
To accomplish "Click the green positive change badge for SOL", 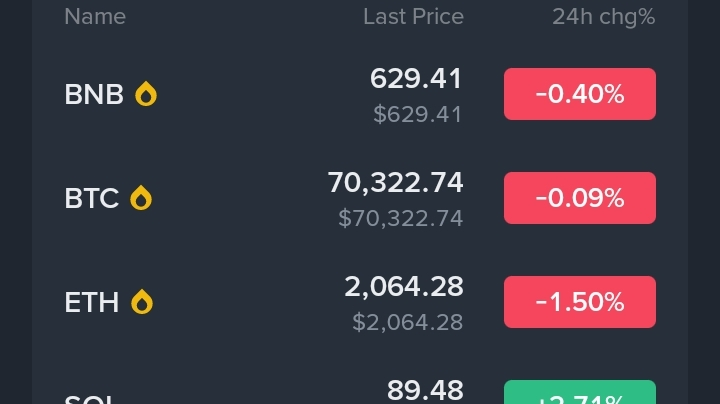I will click(580, 392).
